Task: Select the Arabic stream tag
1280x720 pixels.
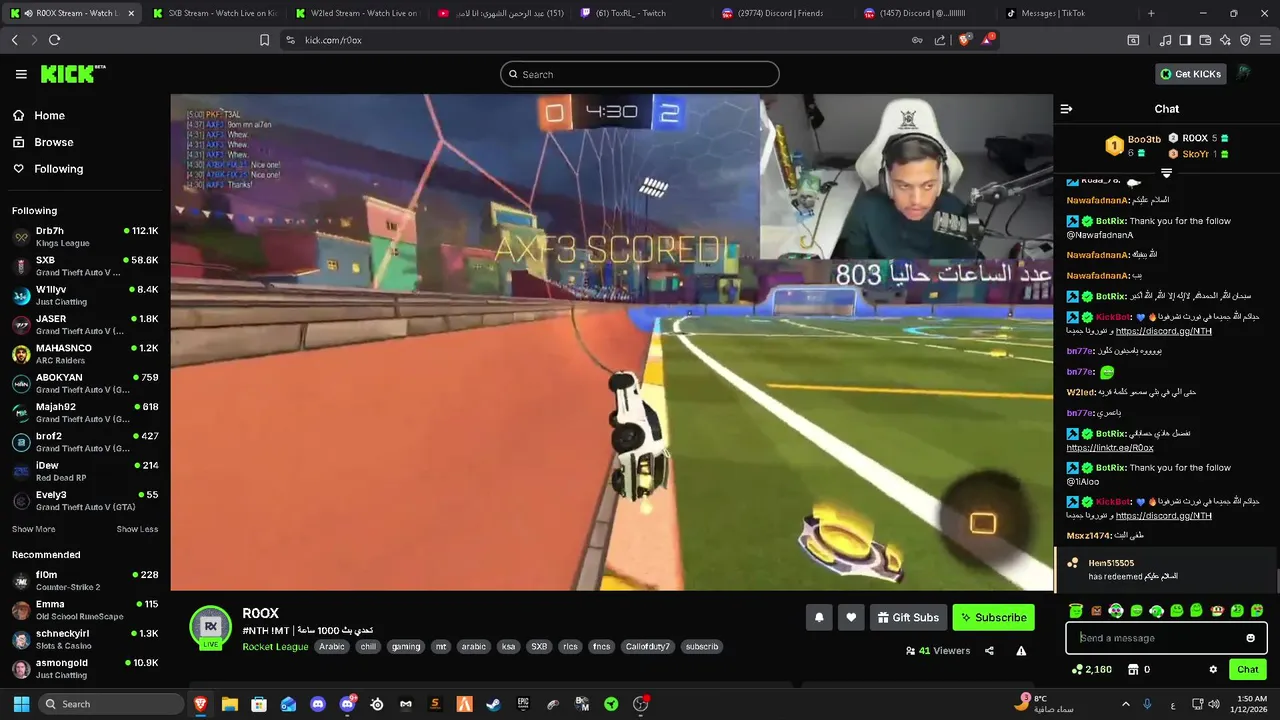Action: pyautogui.click(x=332, y=647)
